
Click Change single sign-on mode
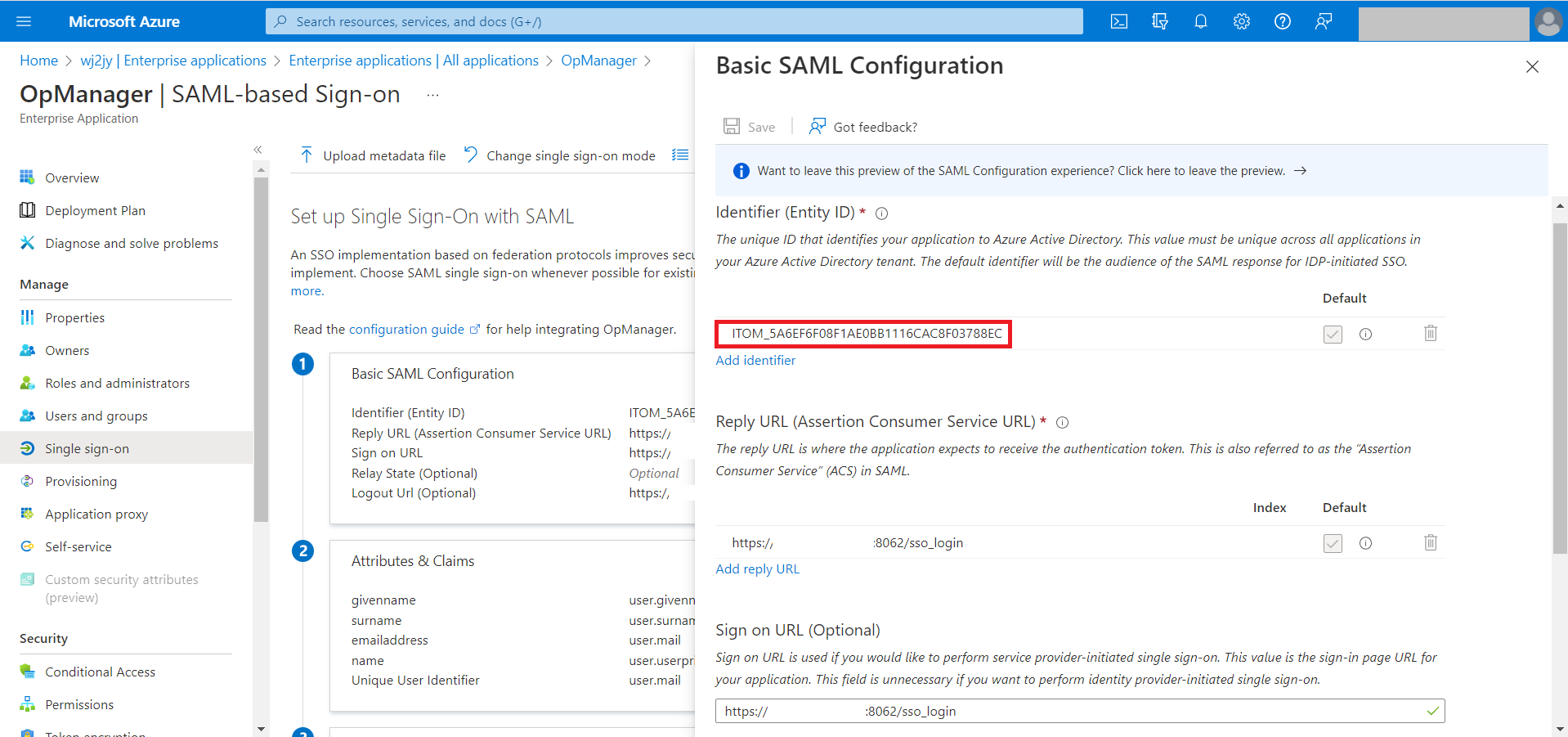coord(559,155)
